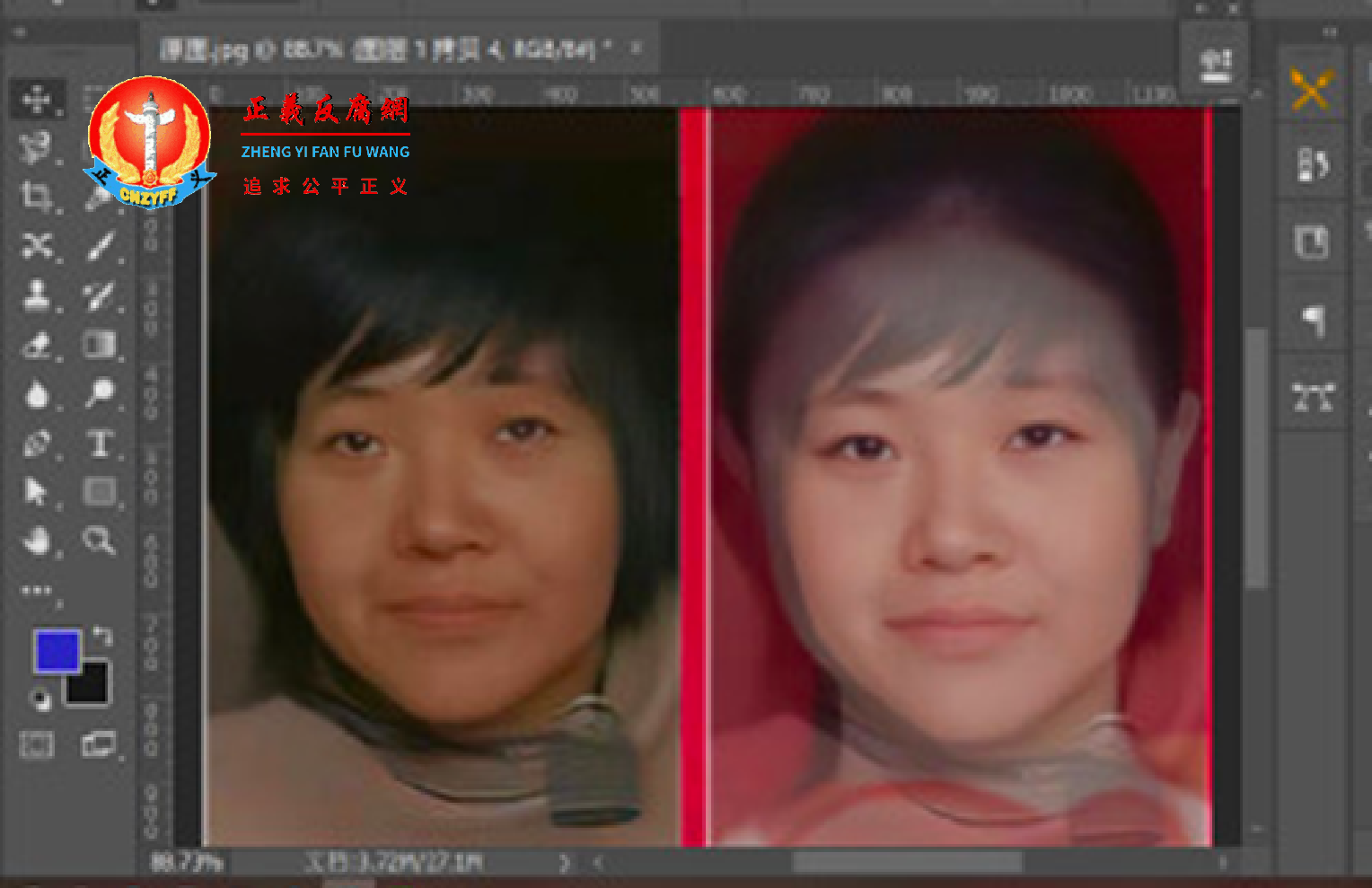Select the Lasso tool
1372x888 pixels.
(37, 148)
